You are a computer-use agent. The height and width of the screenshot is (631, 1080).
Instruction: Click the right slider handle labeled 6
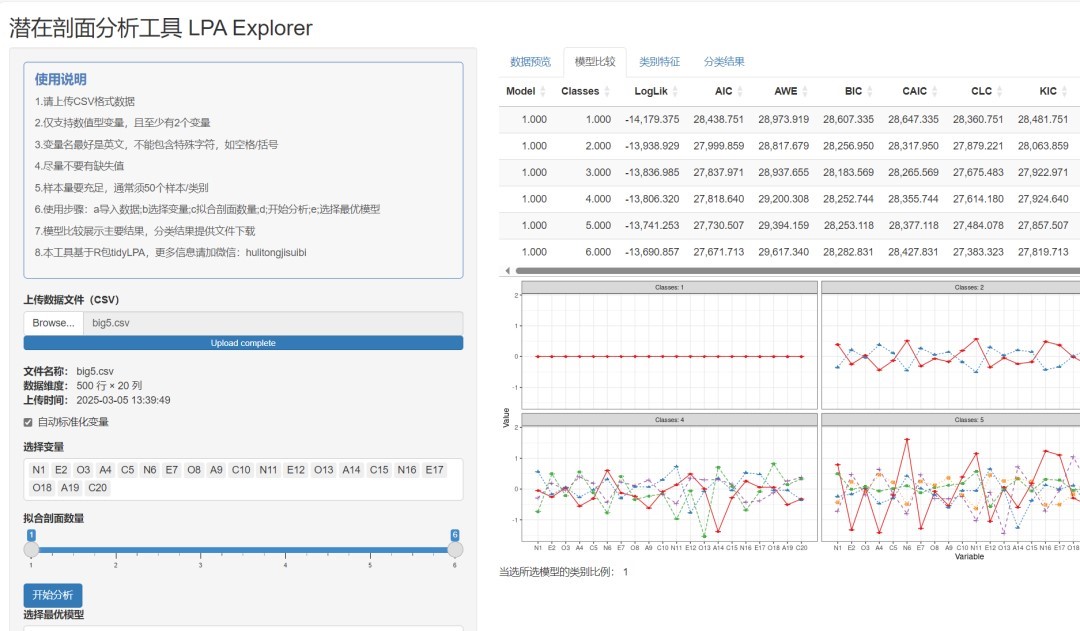point(455,549)
